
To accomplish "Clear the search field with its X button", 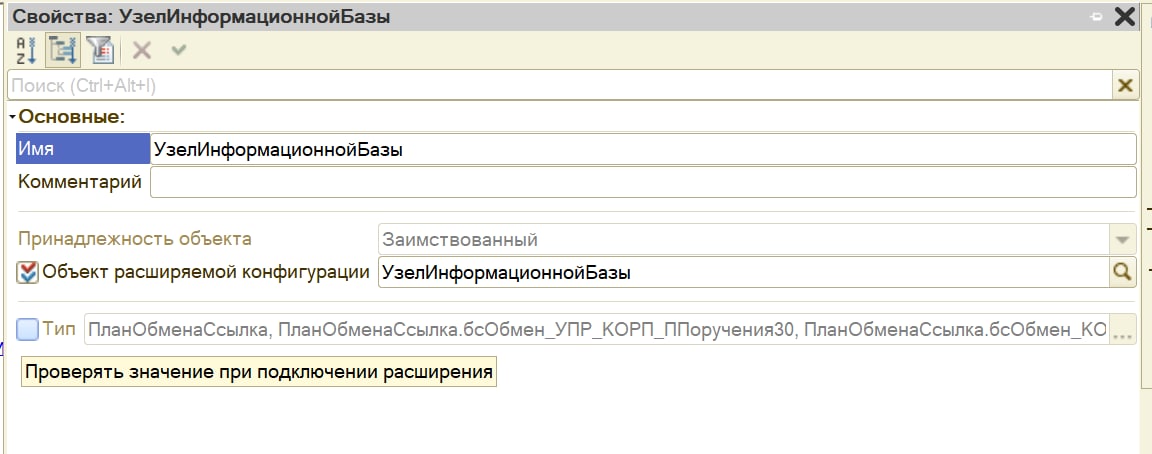I will (x=1126, y=86).
